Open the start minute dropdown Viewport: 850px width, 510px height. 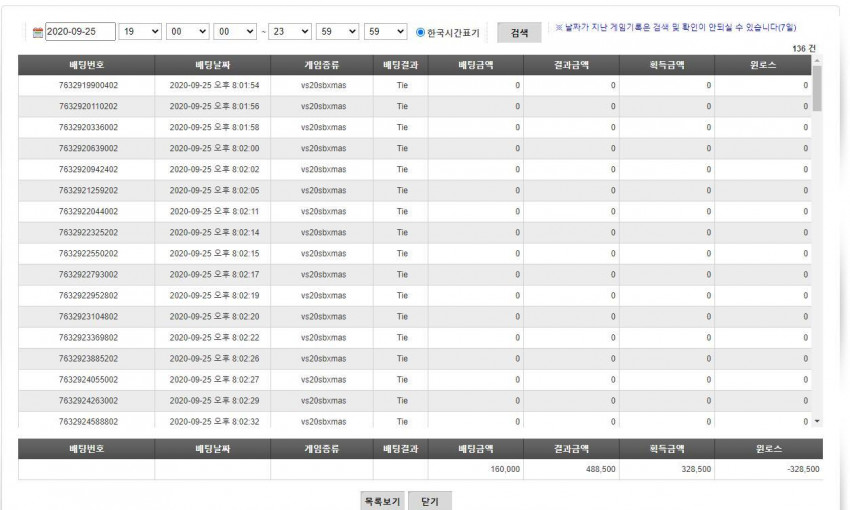(188, 31)
